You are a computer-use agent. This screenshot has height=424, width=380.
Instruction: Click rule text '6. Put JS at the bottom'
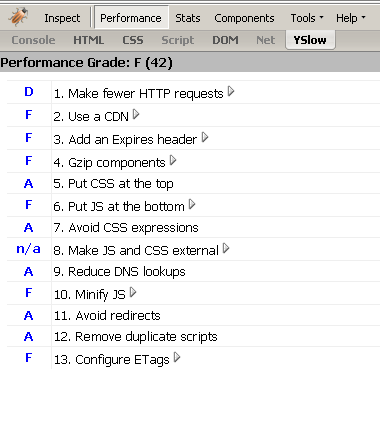119,207
